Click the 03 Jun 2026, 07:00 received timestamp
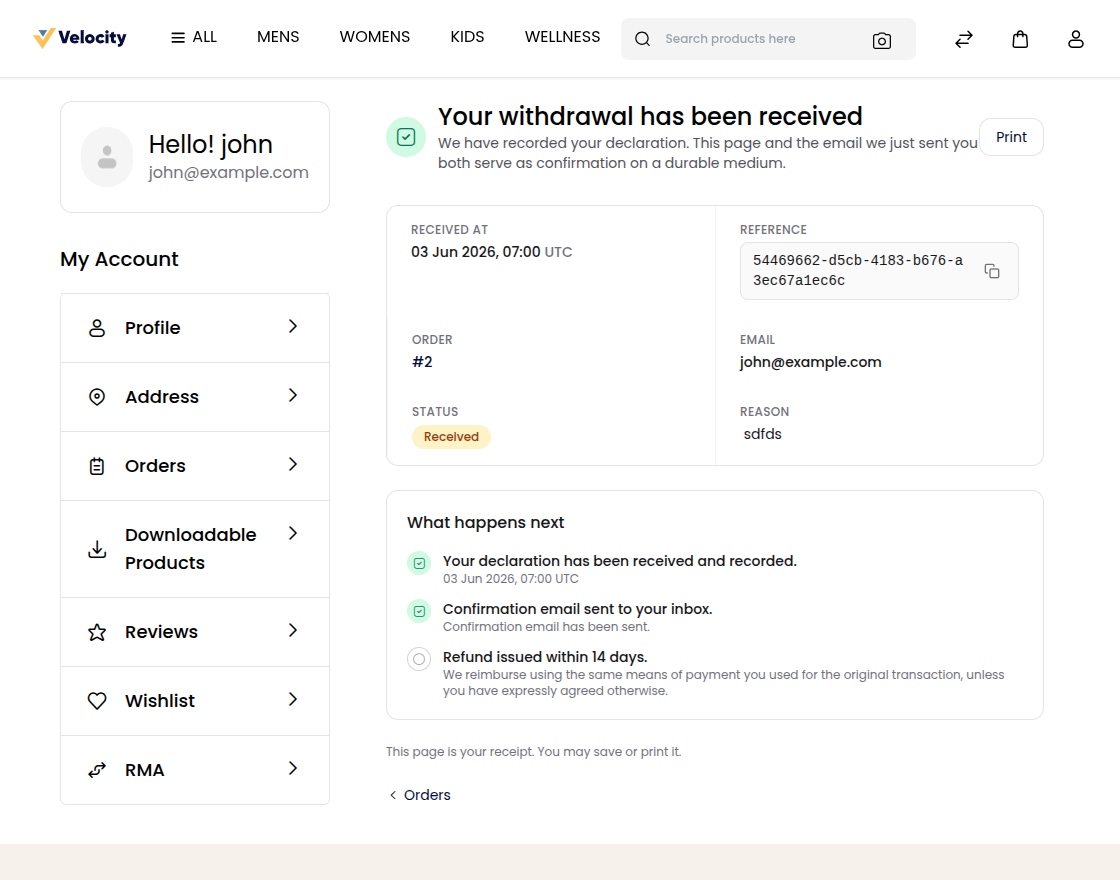This screenshot has height=880, width=1120. click(x=491, y=252)
